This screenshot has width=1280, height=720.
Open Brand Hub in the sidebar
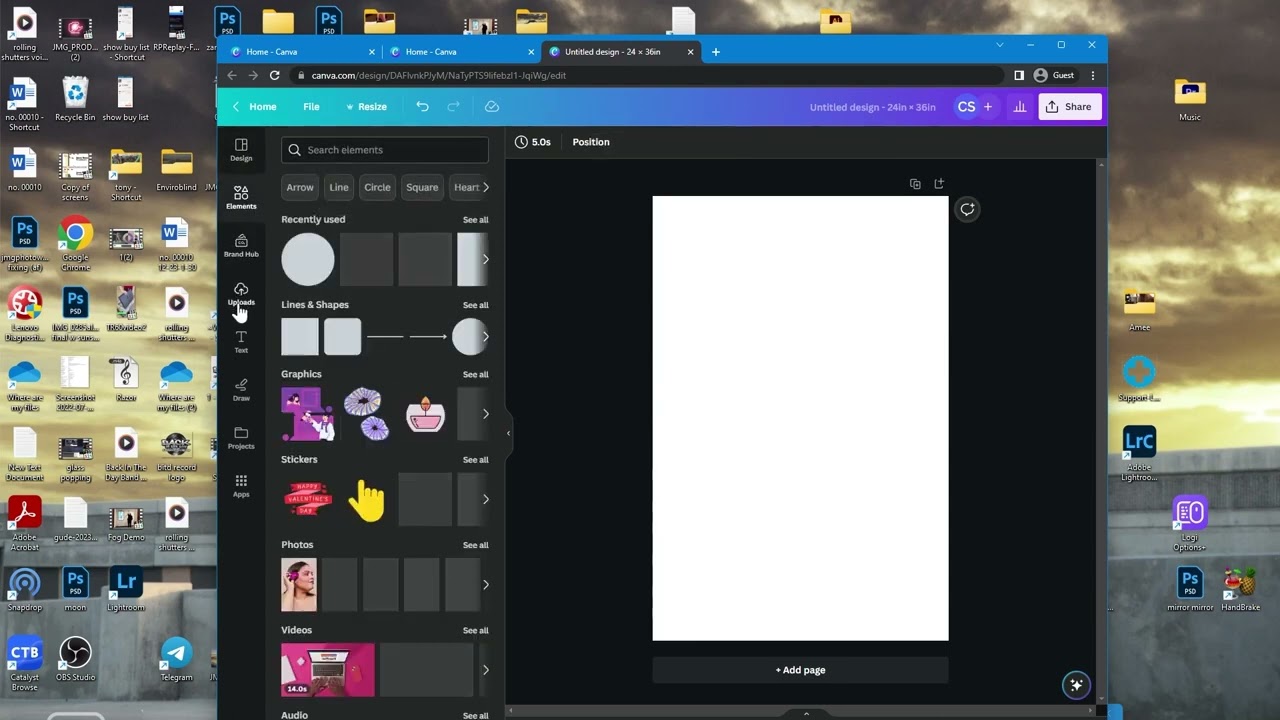[x=241, y=245]
